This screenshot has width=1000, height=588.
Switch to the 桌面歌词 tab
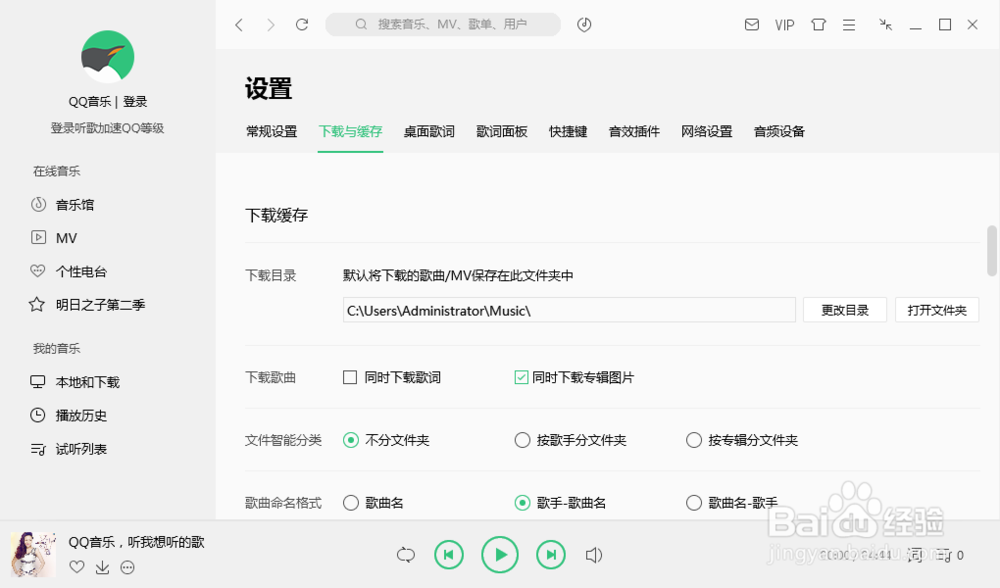429,131
